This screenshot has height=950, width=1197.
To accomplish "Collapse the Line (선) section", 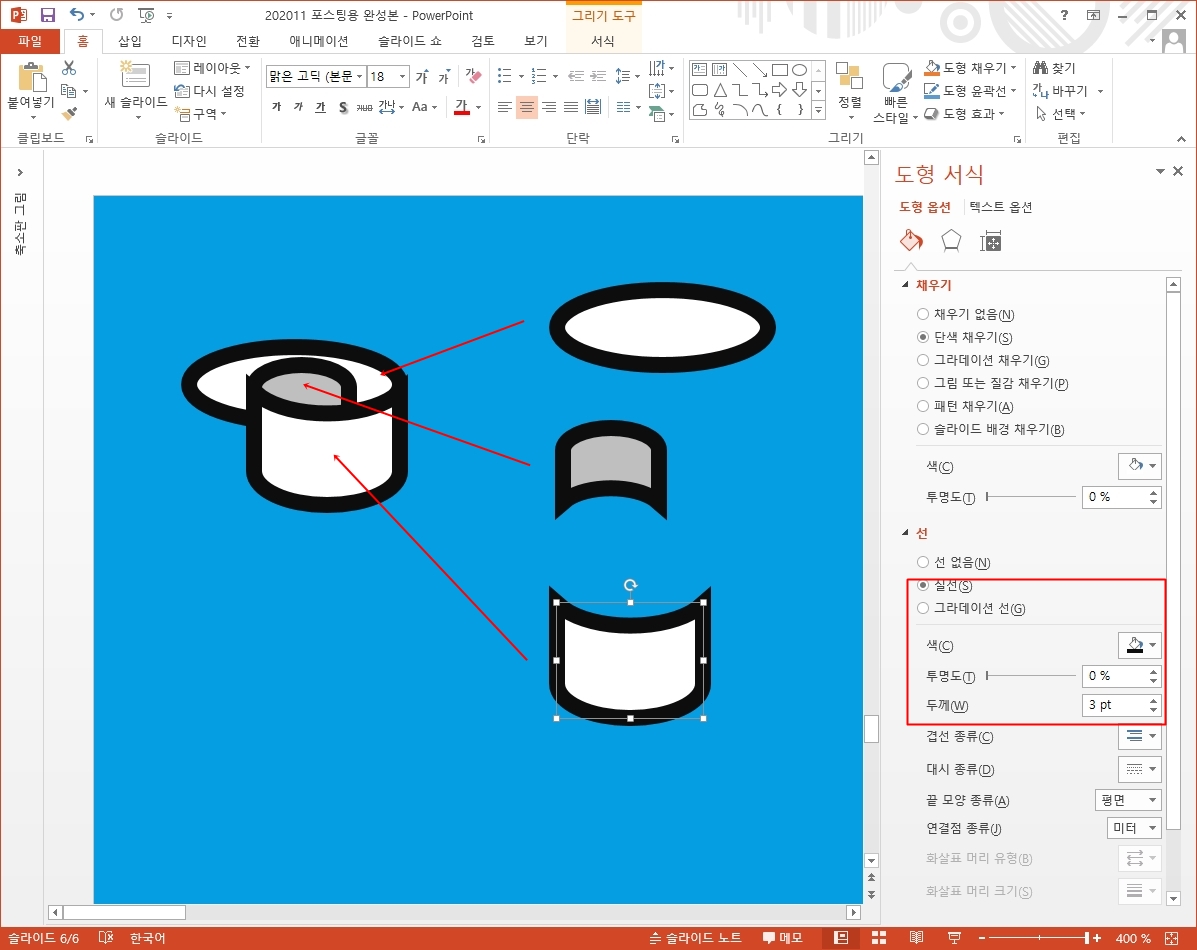I will 905,532.
